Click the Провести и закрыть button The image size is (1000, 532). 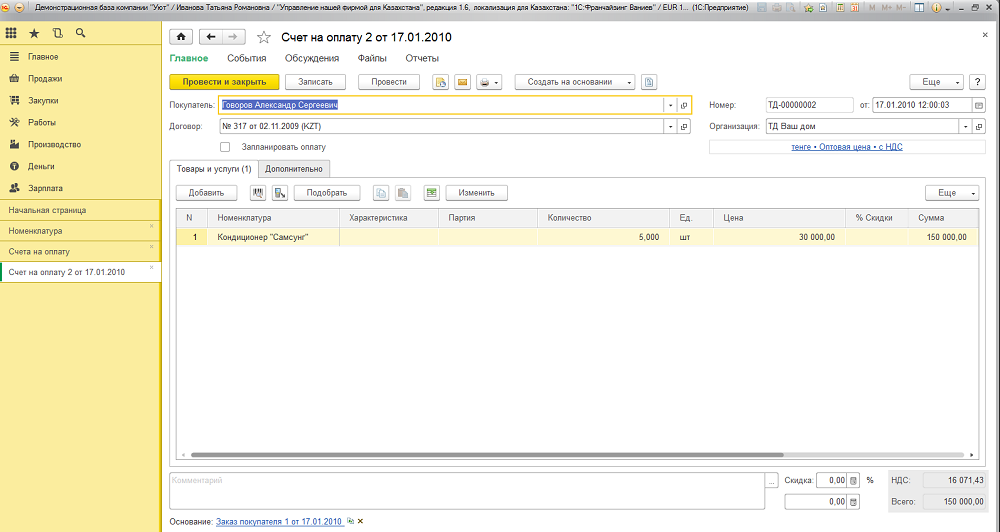click(224, 82)
